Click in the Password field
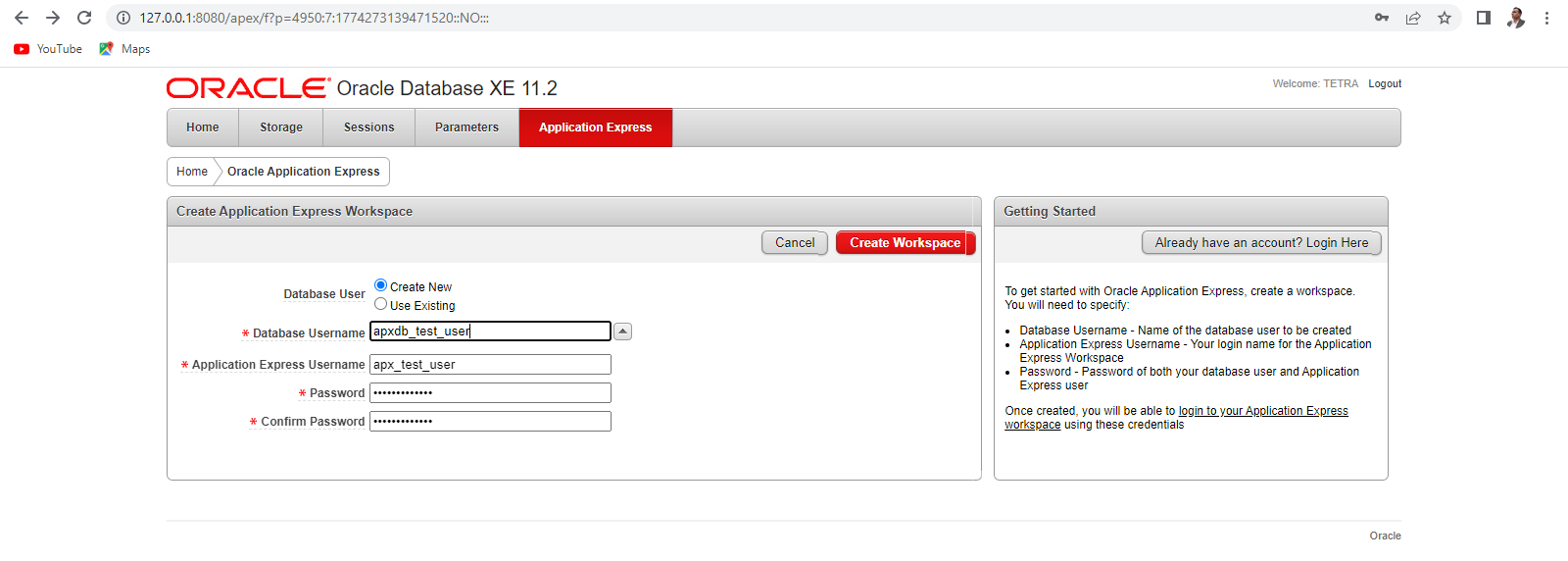The height and width of the screenshot is (561, 1568). coord(490,393)
